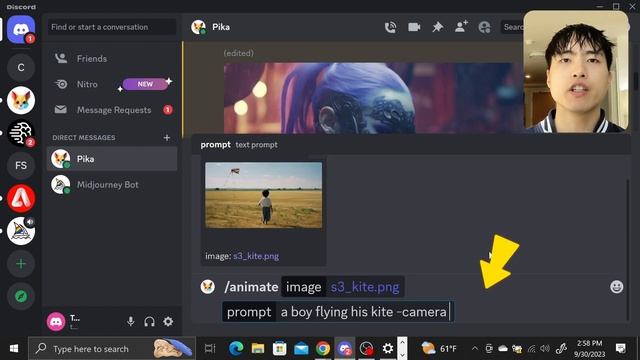
Task: Show hidden system tray icons
Action: click(x=474, y=349)
